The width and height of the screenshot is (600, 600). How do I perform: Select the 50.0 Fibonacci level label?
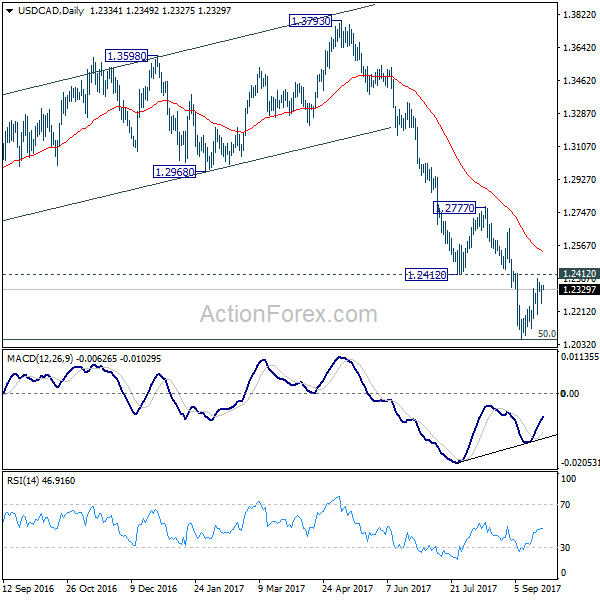[547, 334]
